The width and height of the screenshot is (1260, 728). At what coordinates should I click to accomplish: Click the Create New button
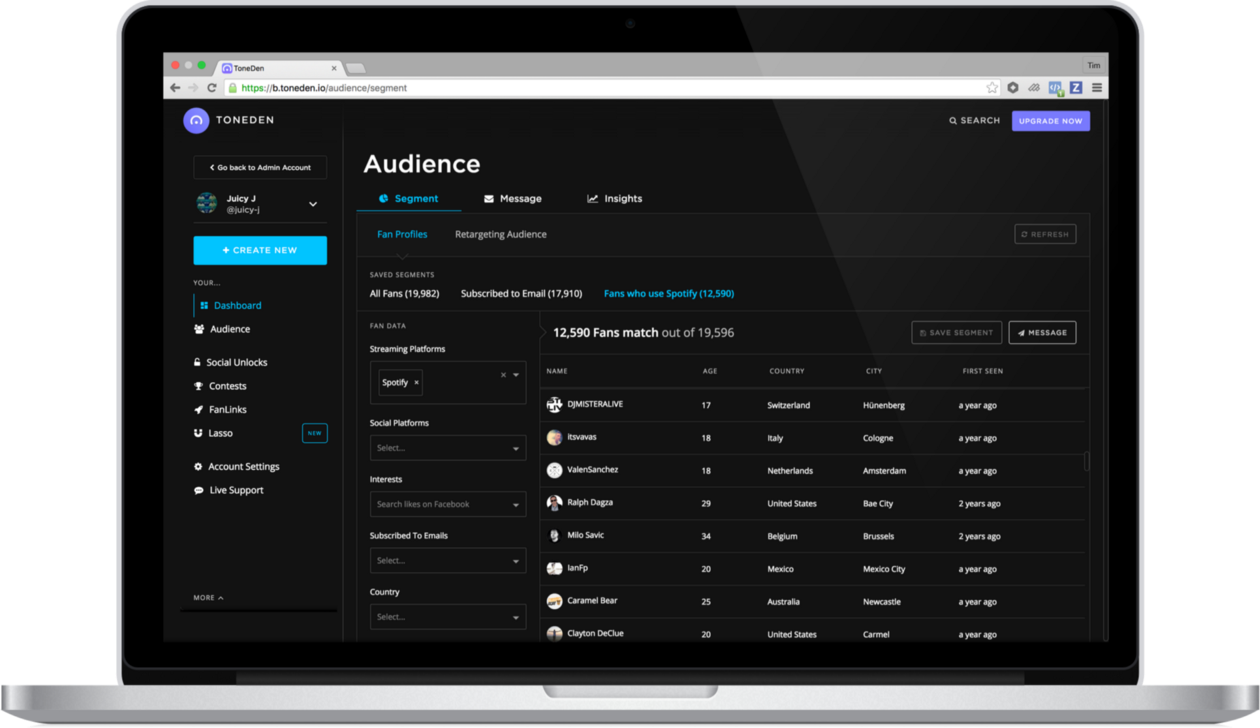pos(260,250)
